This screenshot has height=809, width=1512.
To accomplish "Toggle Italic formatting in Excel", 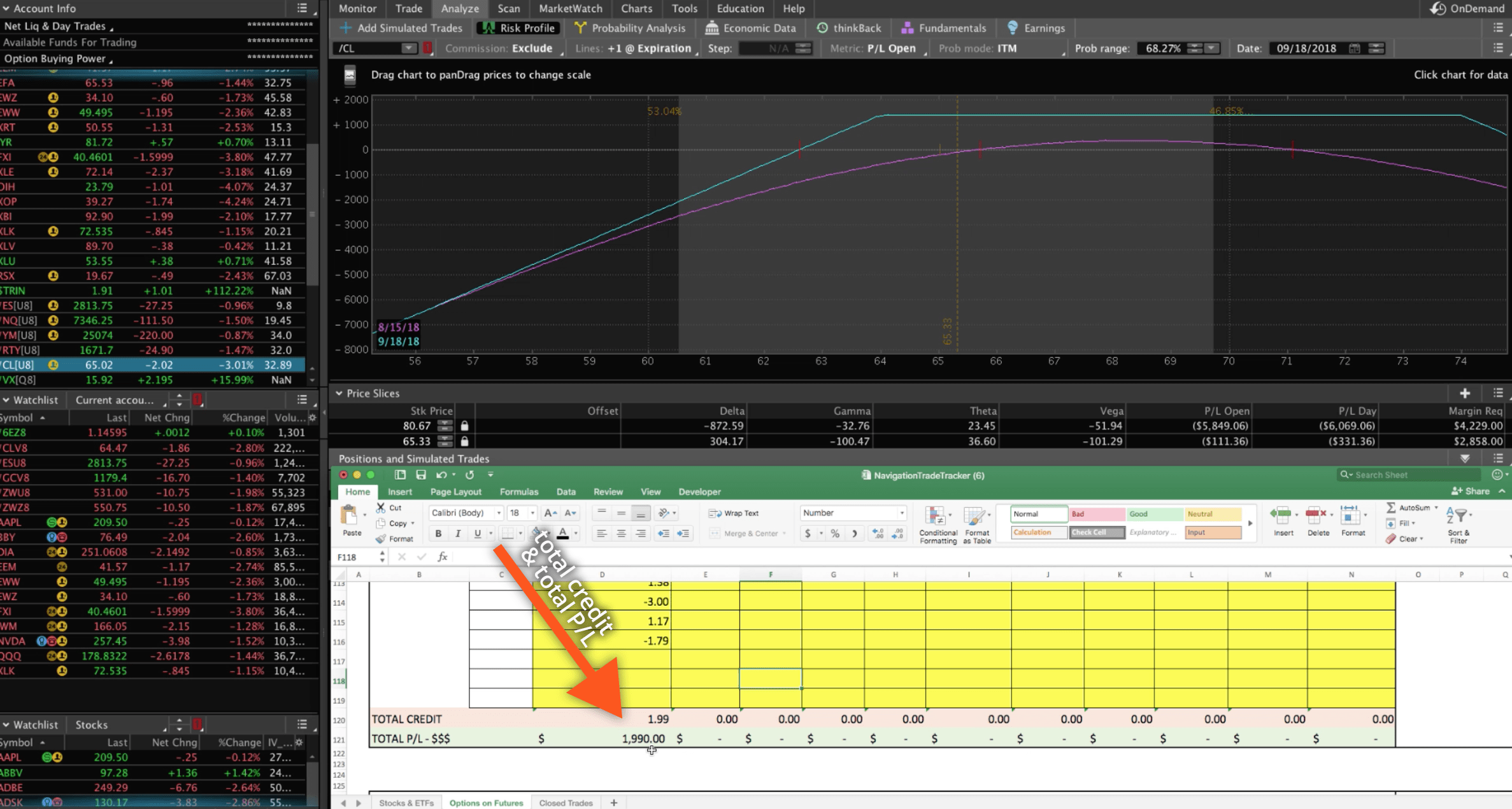I will [458, 533].
